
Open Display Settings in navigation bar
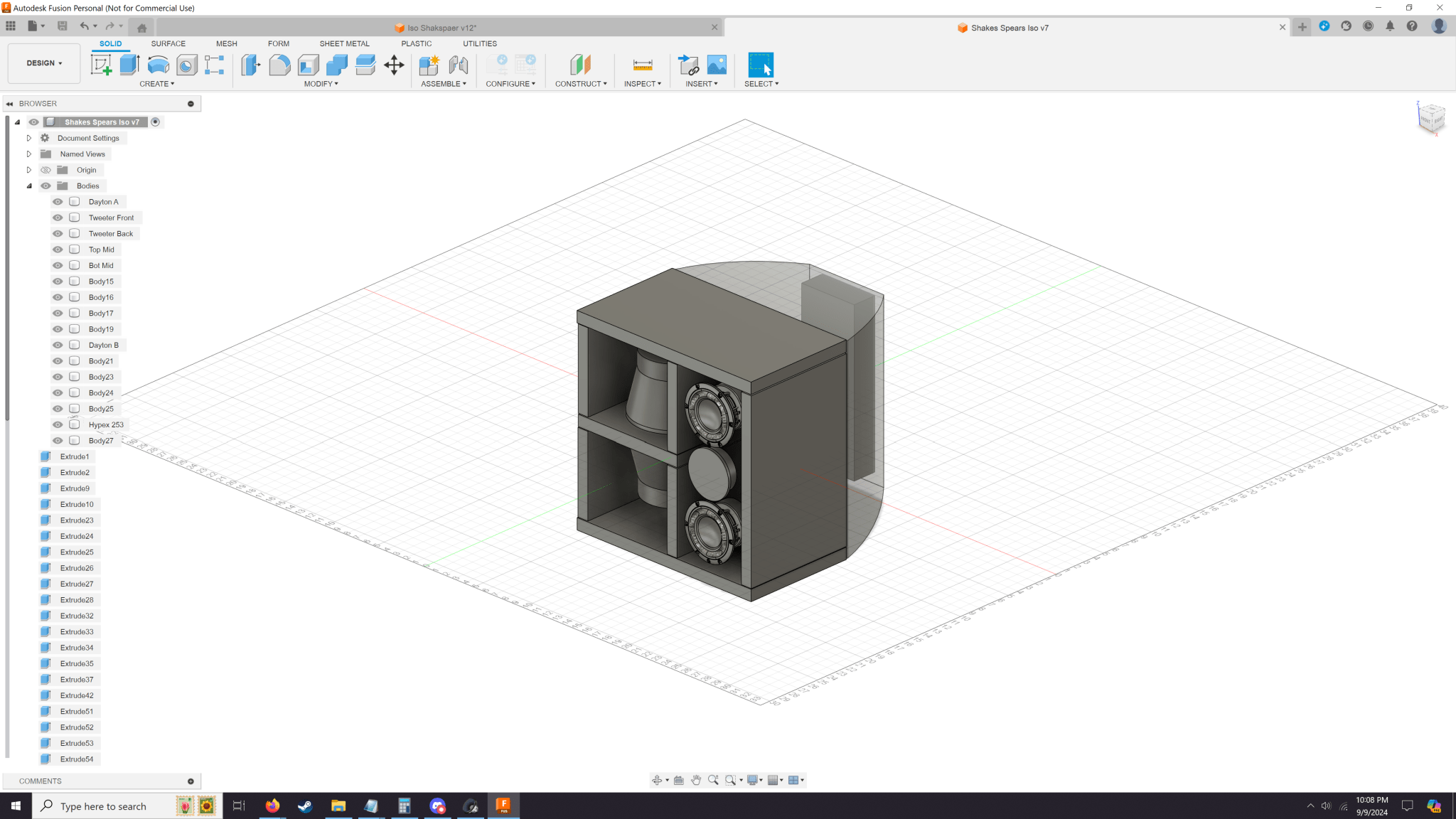[x=753, y=780]
